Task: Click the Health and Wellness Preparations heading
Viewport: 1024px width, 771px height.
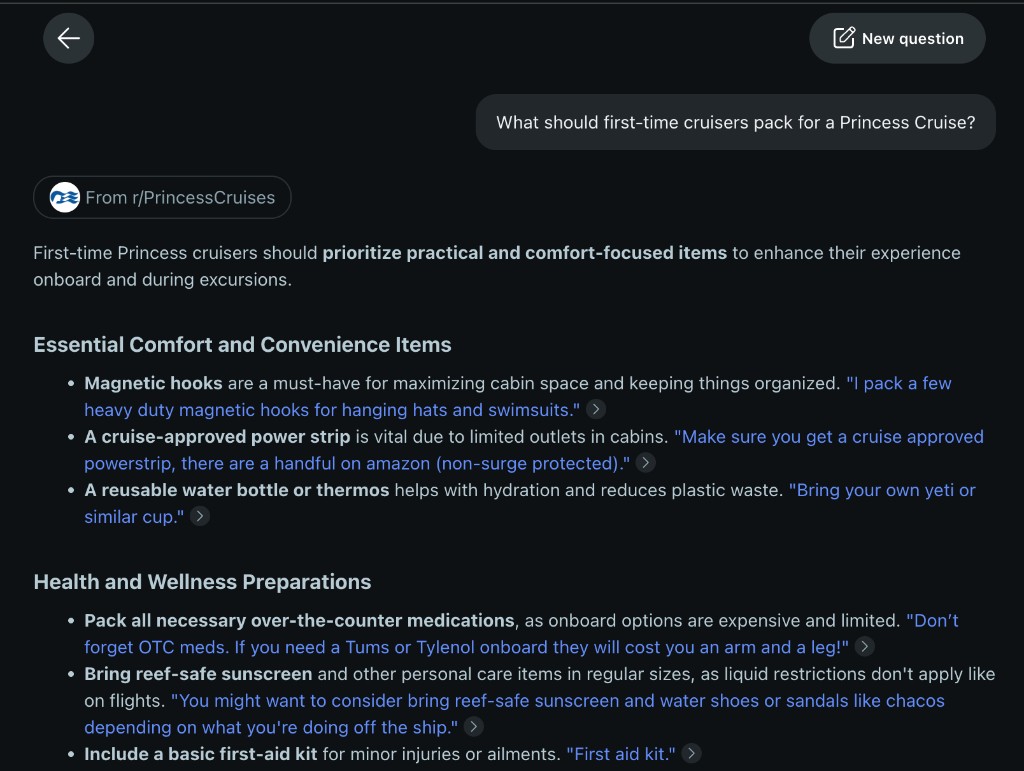Action: point(202,582)
